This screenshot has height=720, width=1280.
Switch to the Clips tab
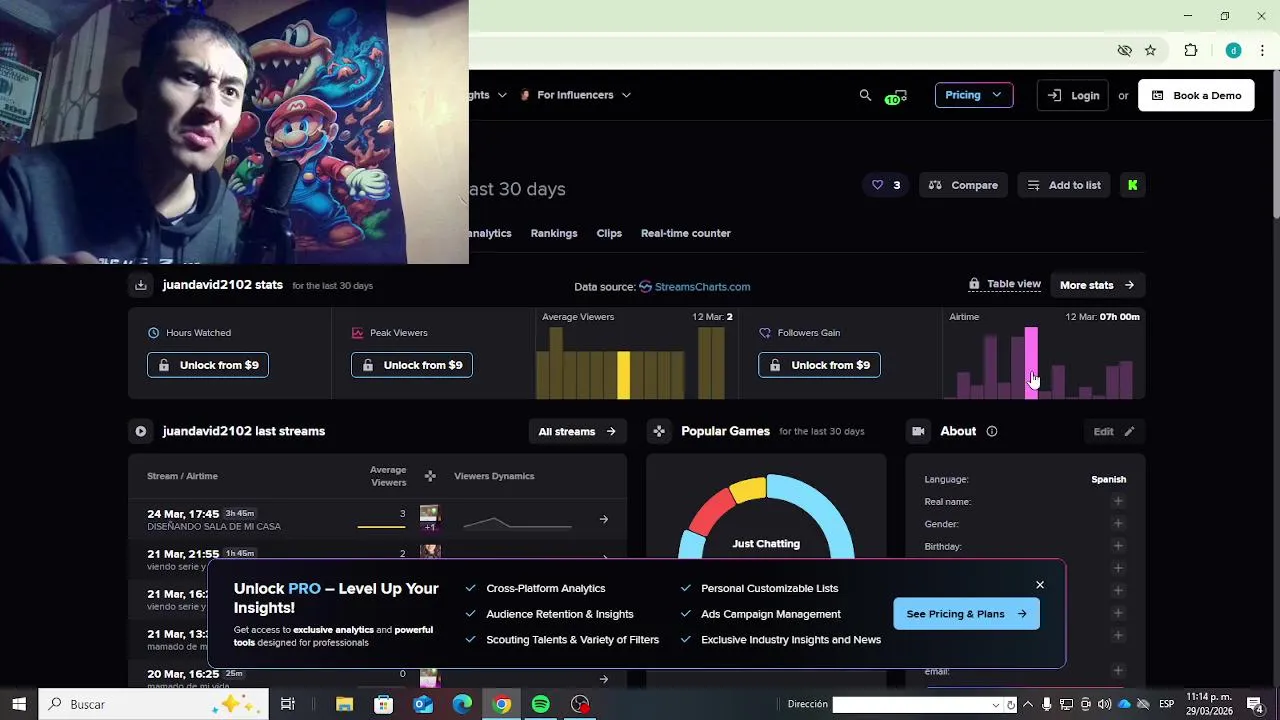pos(609,233)
